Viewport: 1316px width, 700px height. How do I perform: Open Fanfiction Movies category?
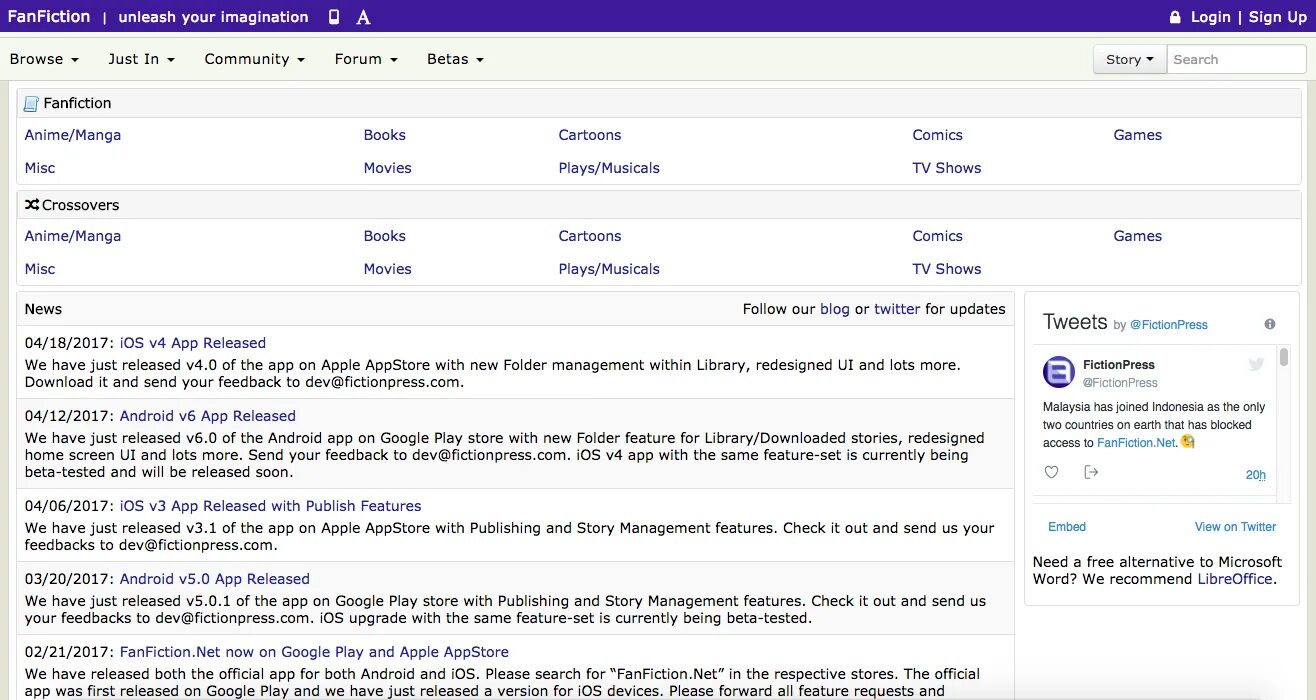coord(388,168)
